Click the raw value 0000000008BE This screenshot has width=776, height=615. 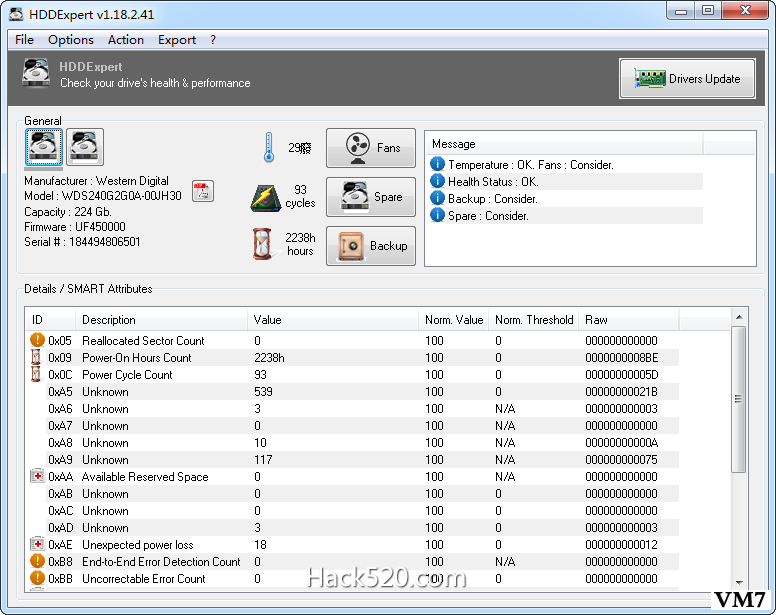(622, 357)
